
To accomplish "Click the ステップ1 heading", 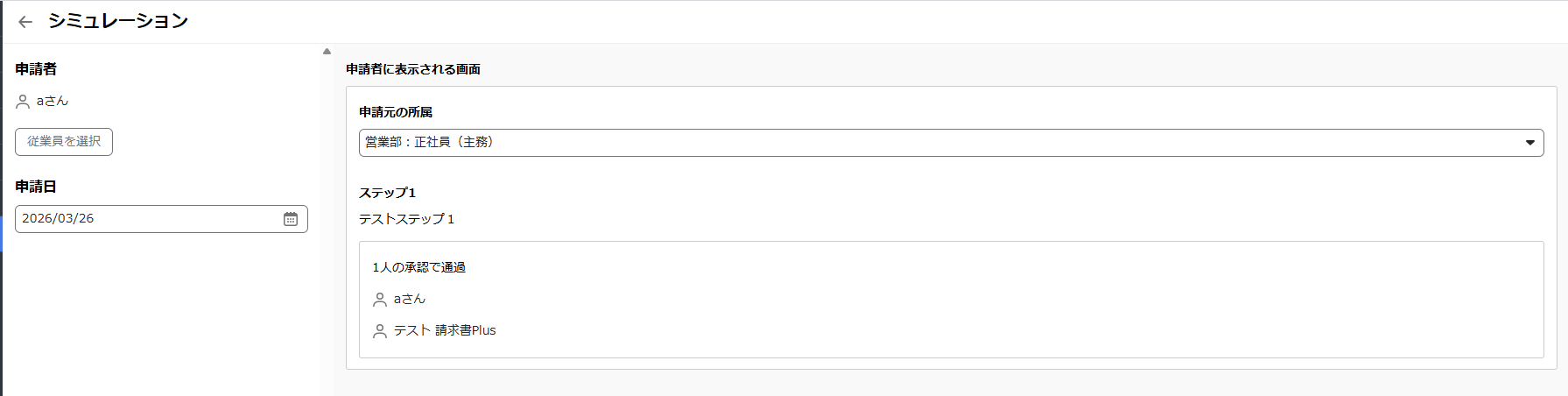I will click(387, 193).
